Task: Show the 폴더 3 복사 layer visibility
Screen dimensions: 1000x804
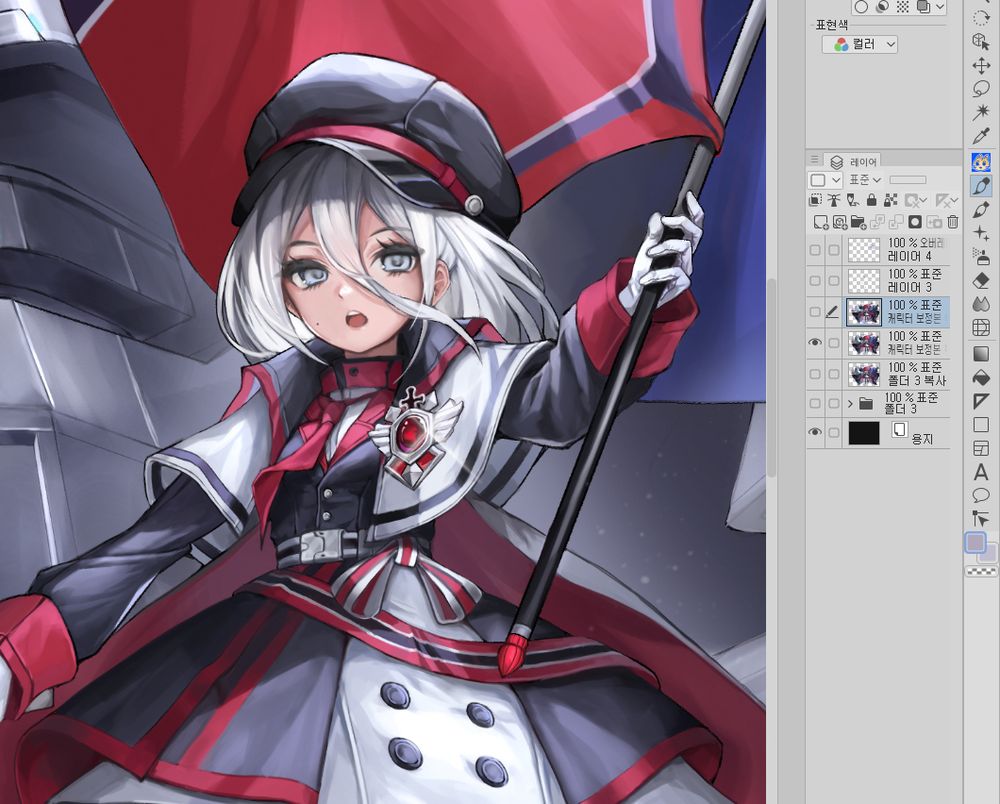Action: point(815,374)
